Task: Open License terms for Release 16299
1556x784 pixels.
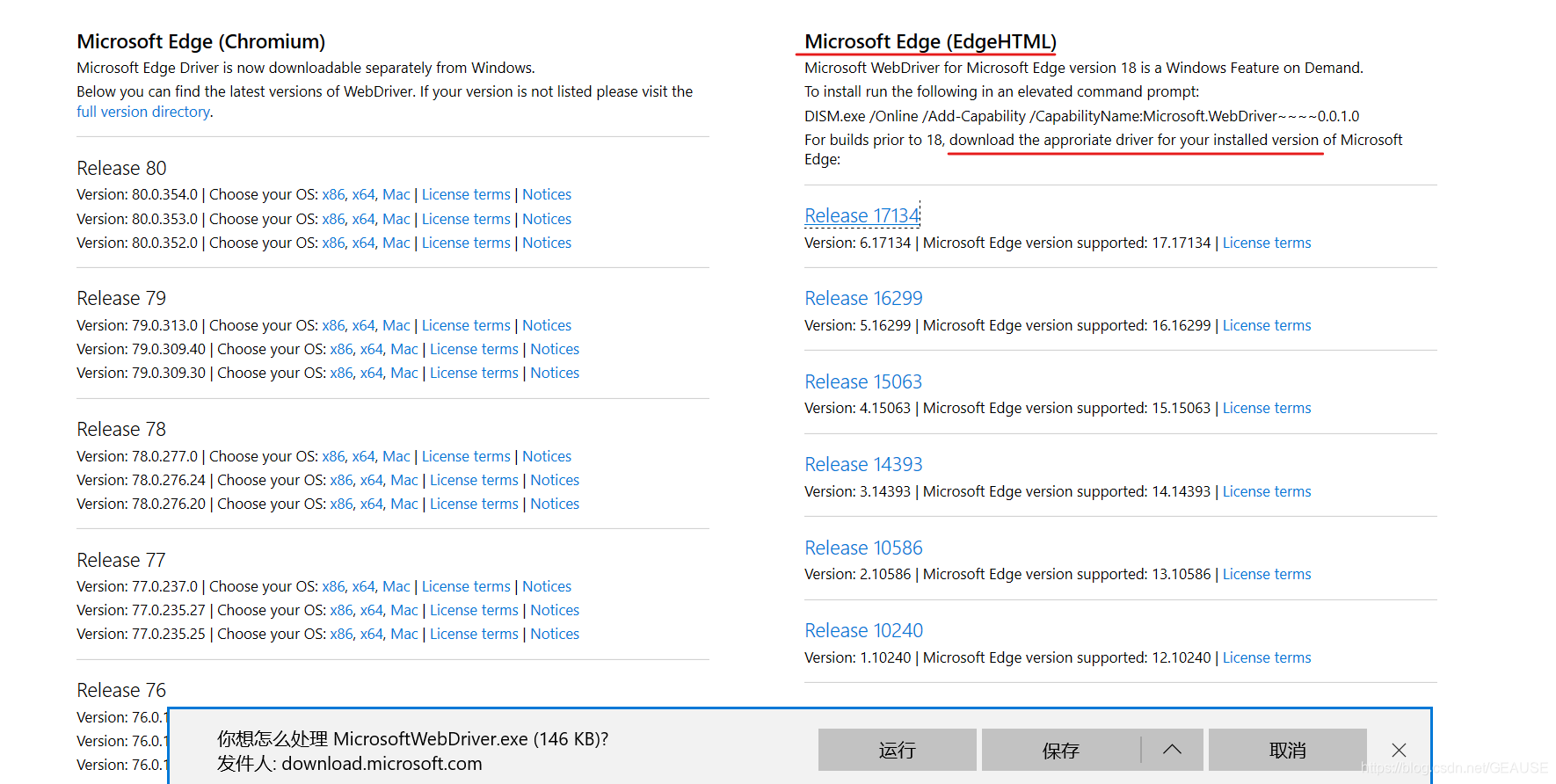Action: pyautogui.click(x=1267, y=325)
